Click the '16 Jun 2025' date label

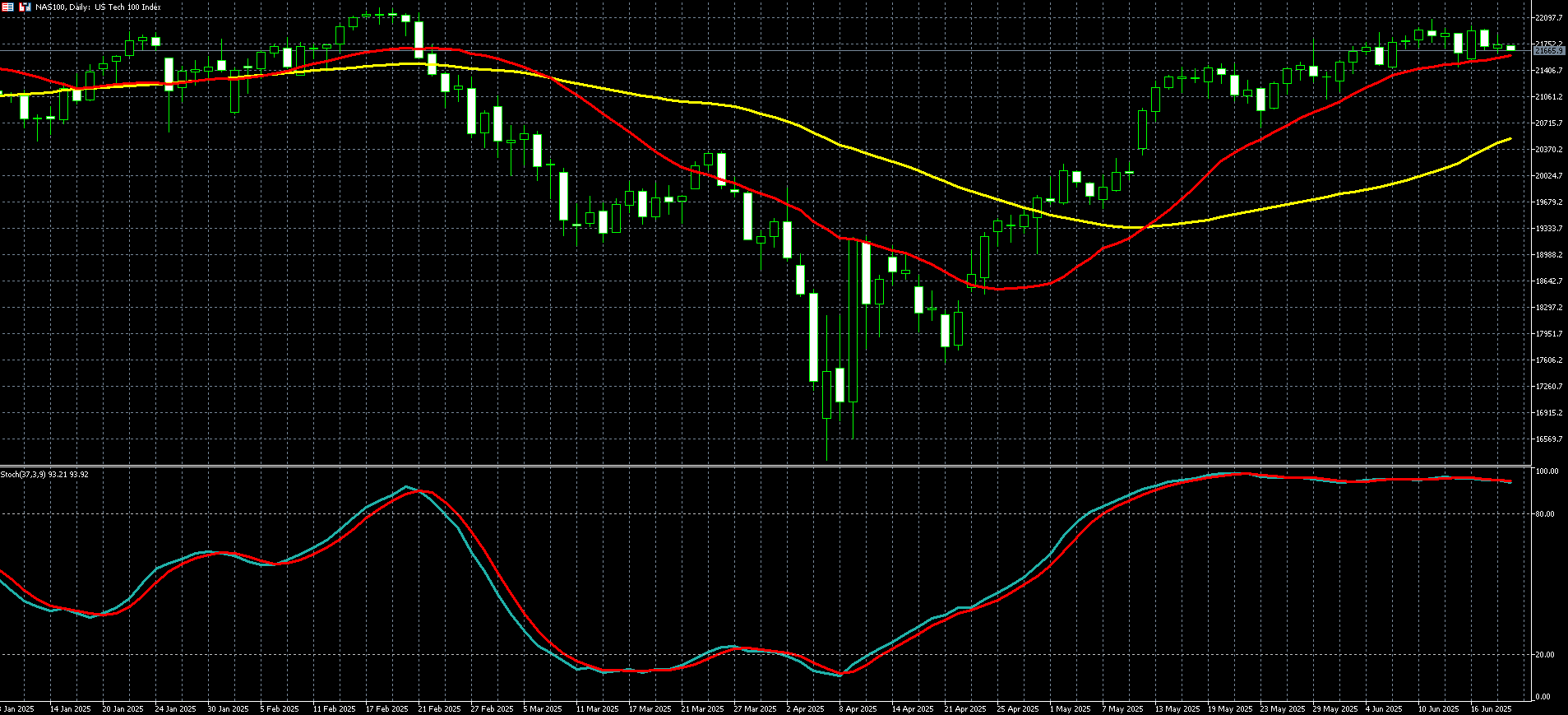1492,708
